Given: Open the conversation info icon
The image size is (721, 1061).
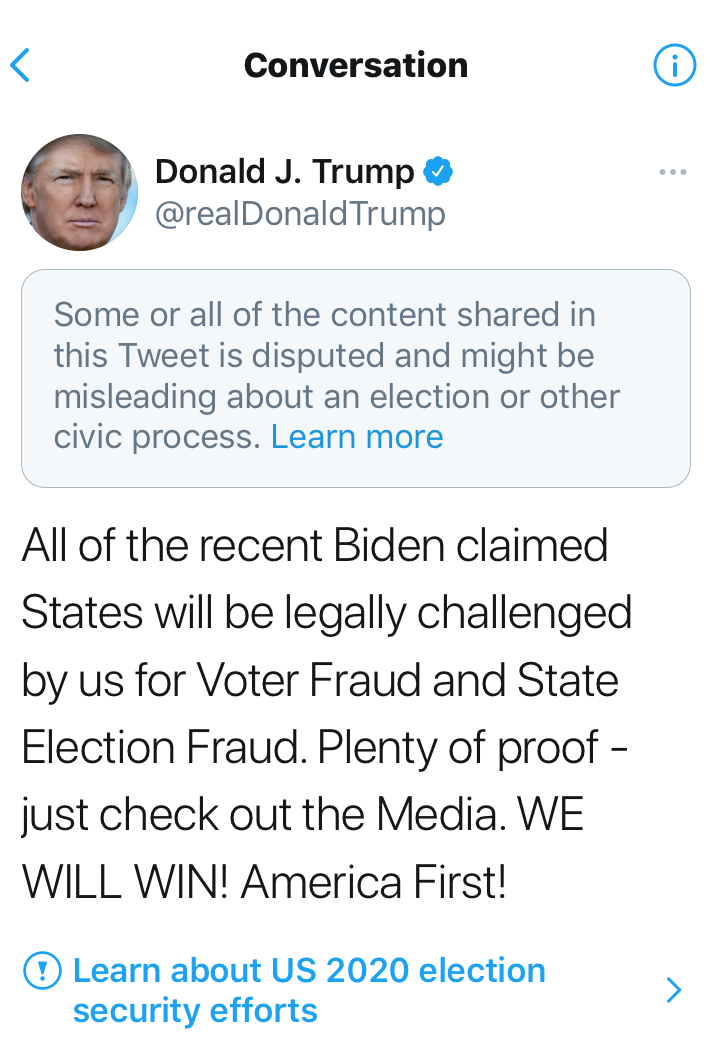Looking at the screenshot, I should pos(674,66).
